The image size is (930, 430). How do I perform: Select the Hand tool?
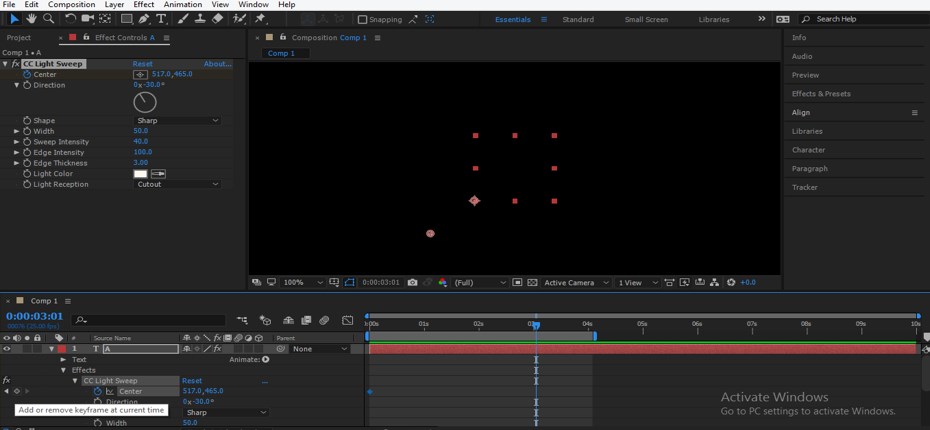32,18
